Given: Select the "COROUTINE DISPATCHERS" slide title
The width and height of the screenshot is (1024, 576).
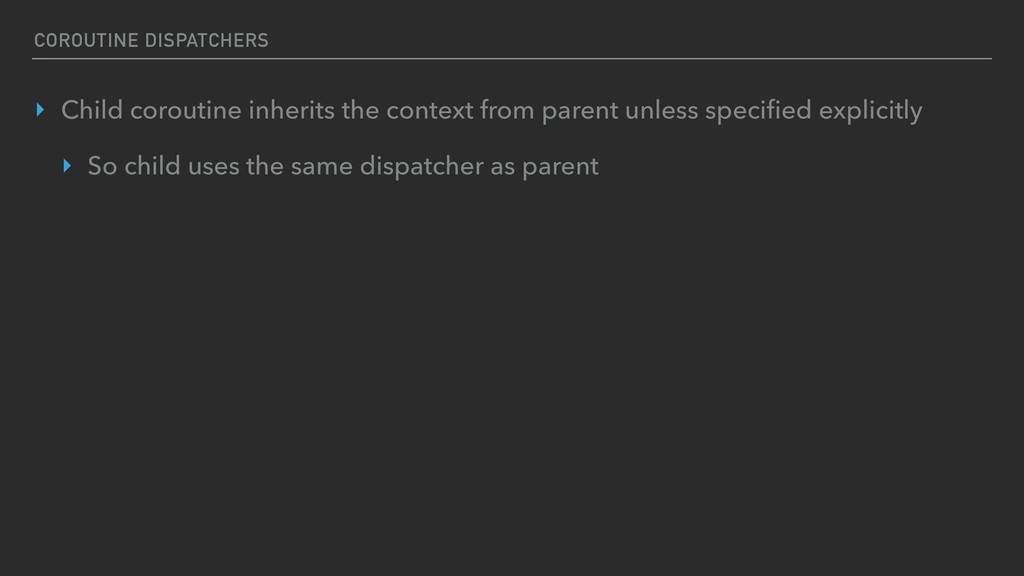Looking at the screenshot, I should tap(151, 41).
